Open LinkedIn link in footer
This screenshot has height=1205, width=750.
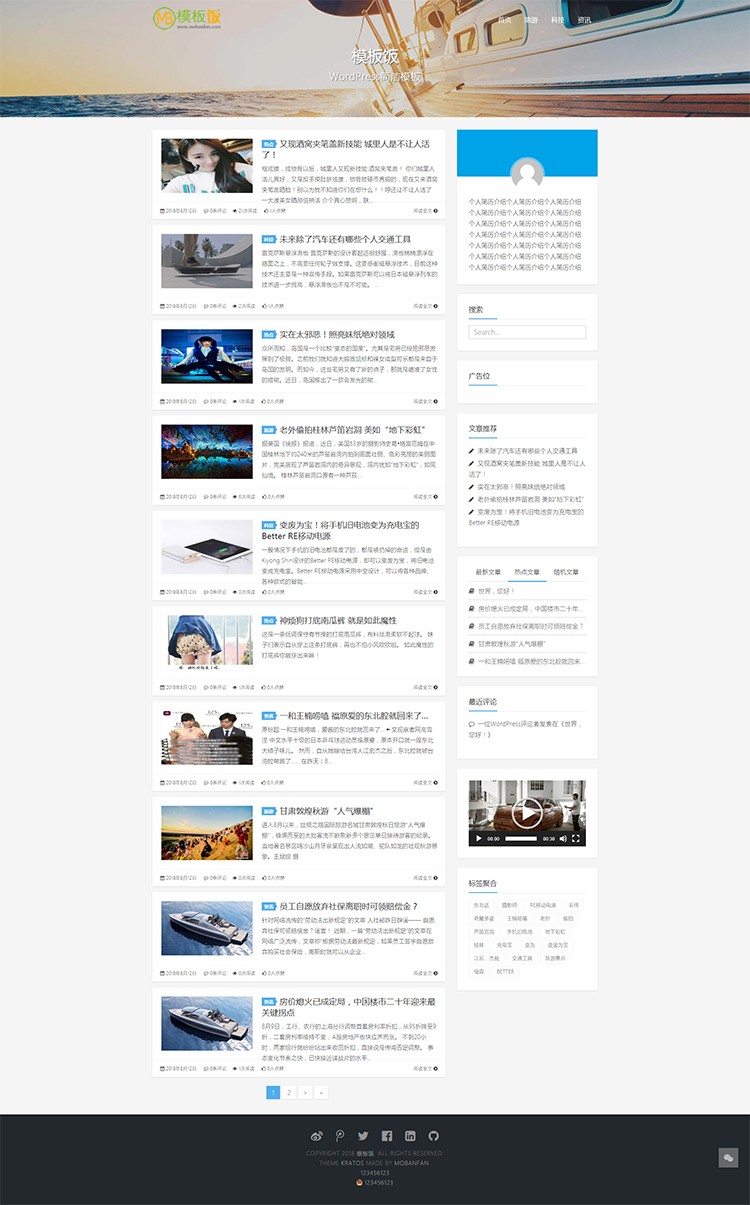tap(410, 1136)
